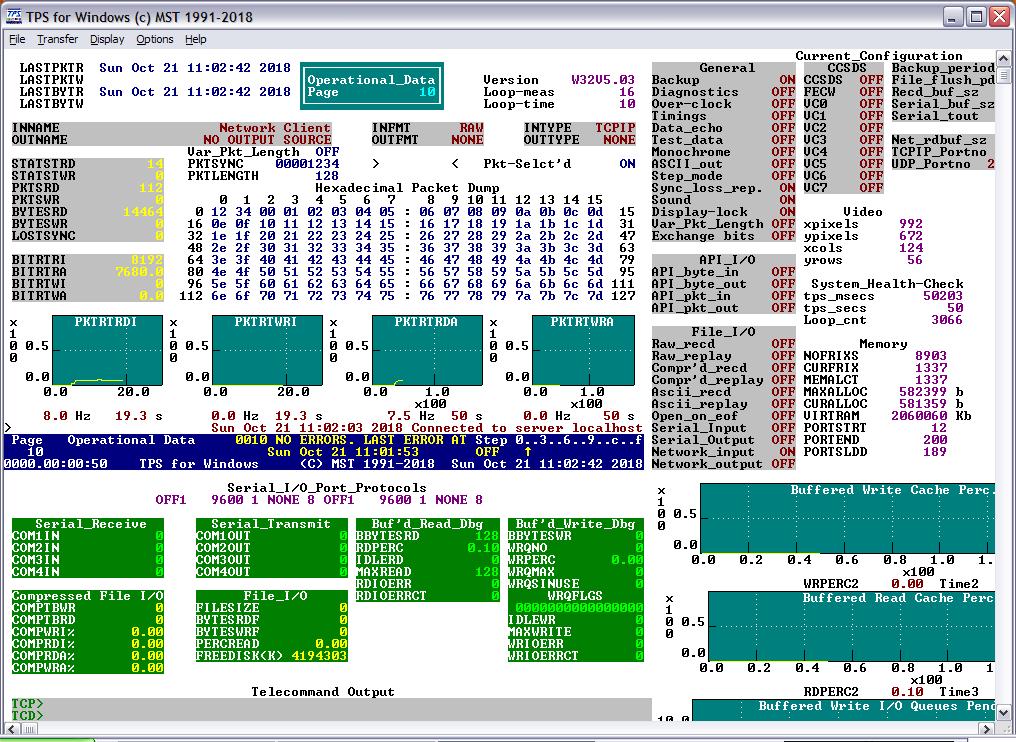This screenshot has height=742, width=1016.
Task: Click the Operational_Data Page box
Action: (x=371, y=86)
